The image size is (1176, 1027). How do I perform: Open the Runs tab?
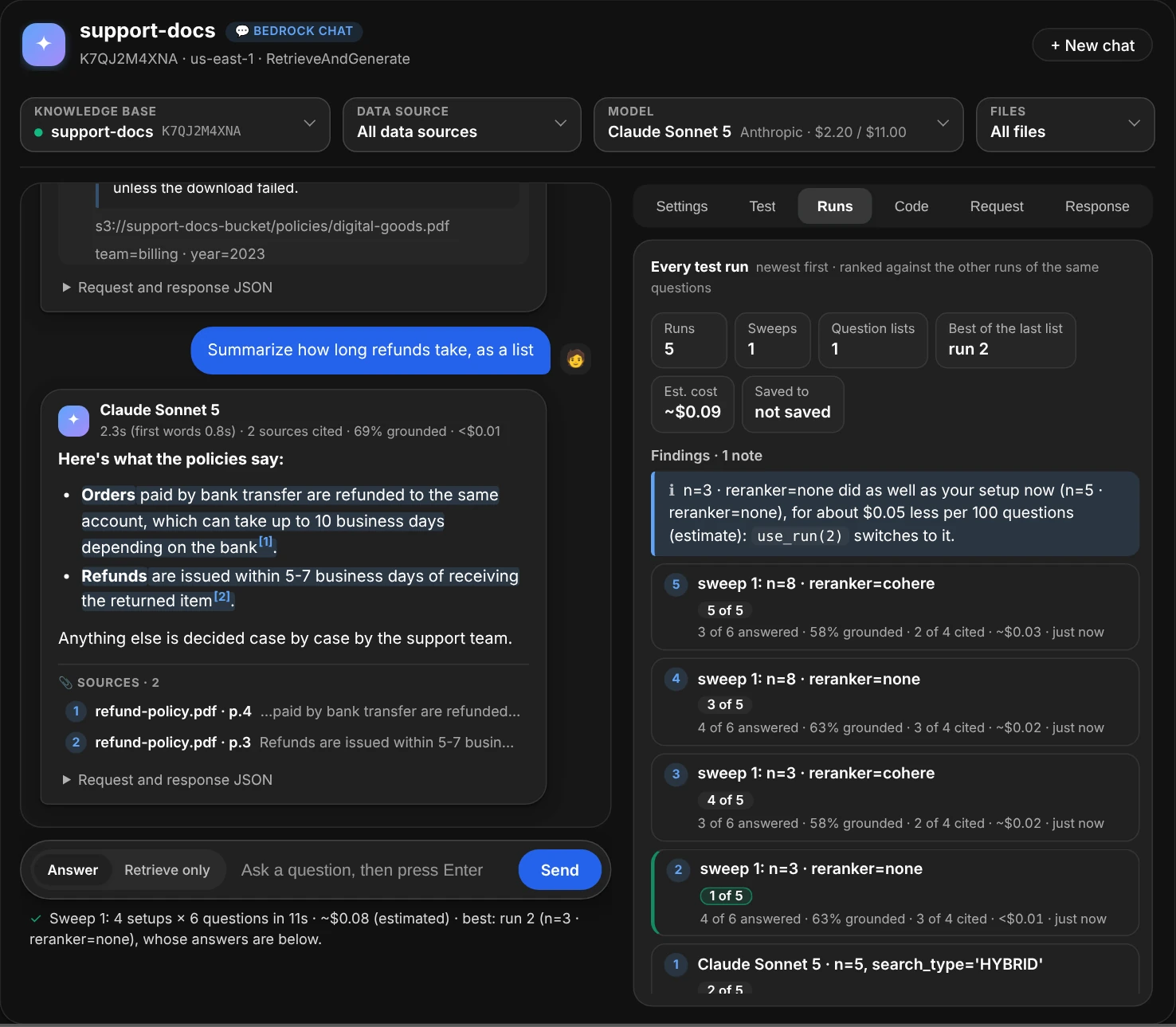pyautogui.click(x=835, y=206)
